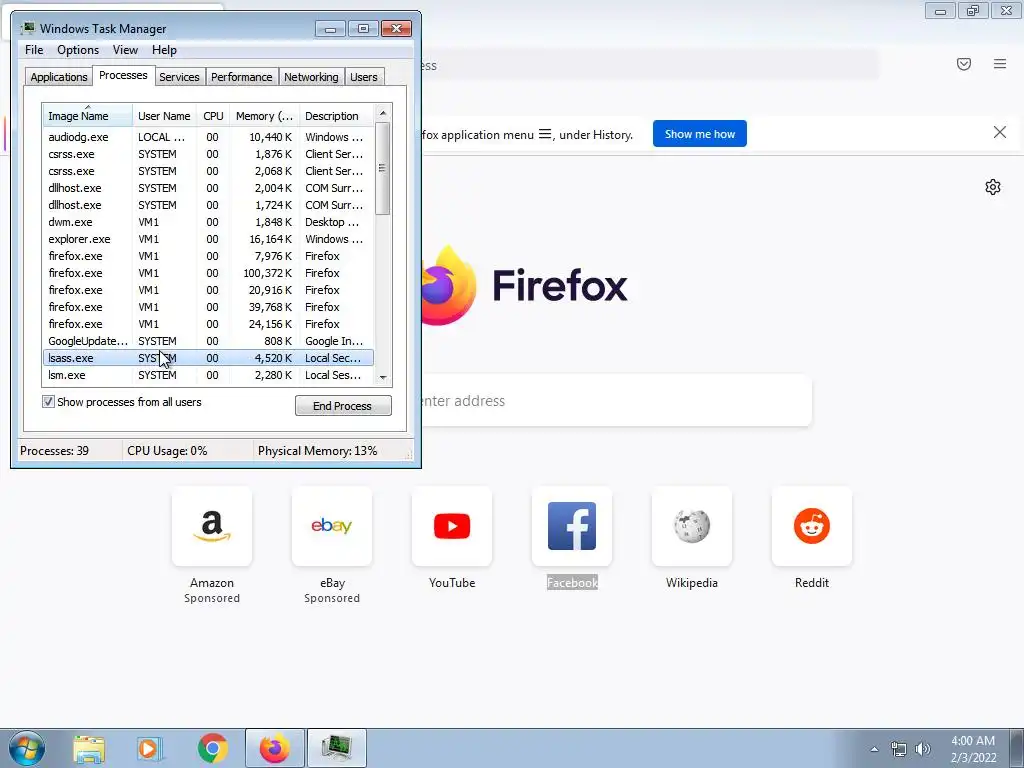Viewport: 1024px width, 768px height.
Task: Select the lsm.exe process row
Action: coord(208,375)
